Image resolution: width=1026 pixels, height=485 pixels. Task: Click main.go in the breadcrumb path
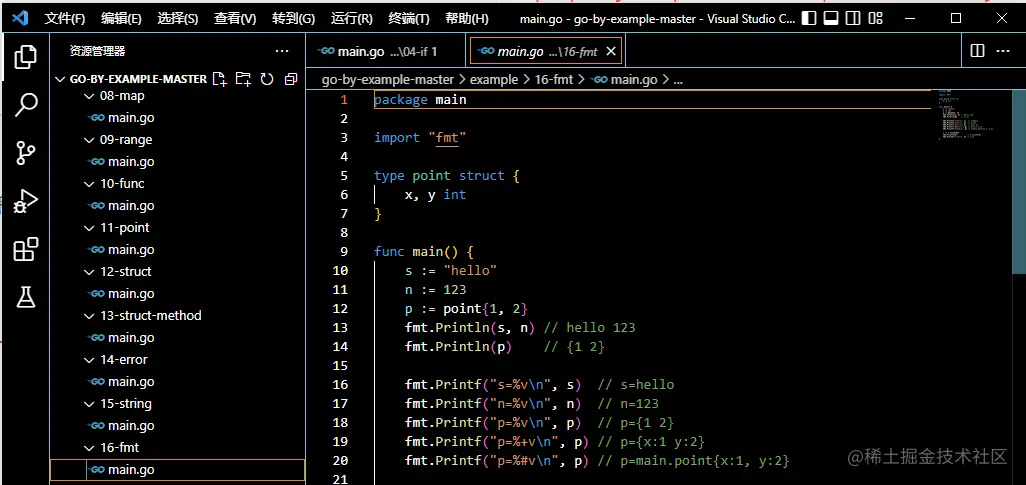click(x=624, y=80)
